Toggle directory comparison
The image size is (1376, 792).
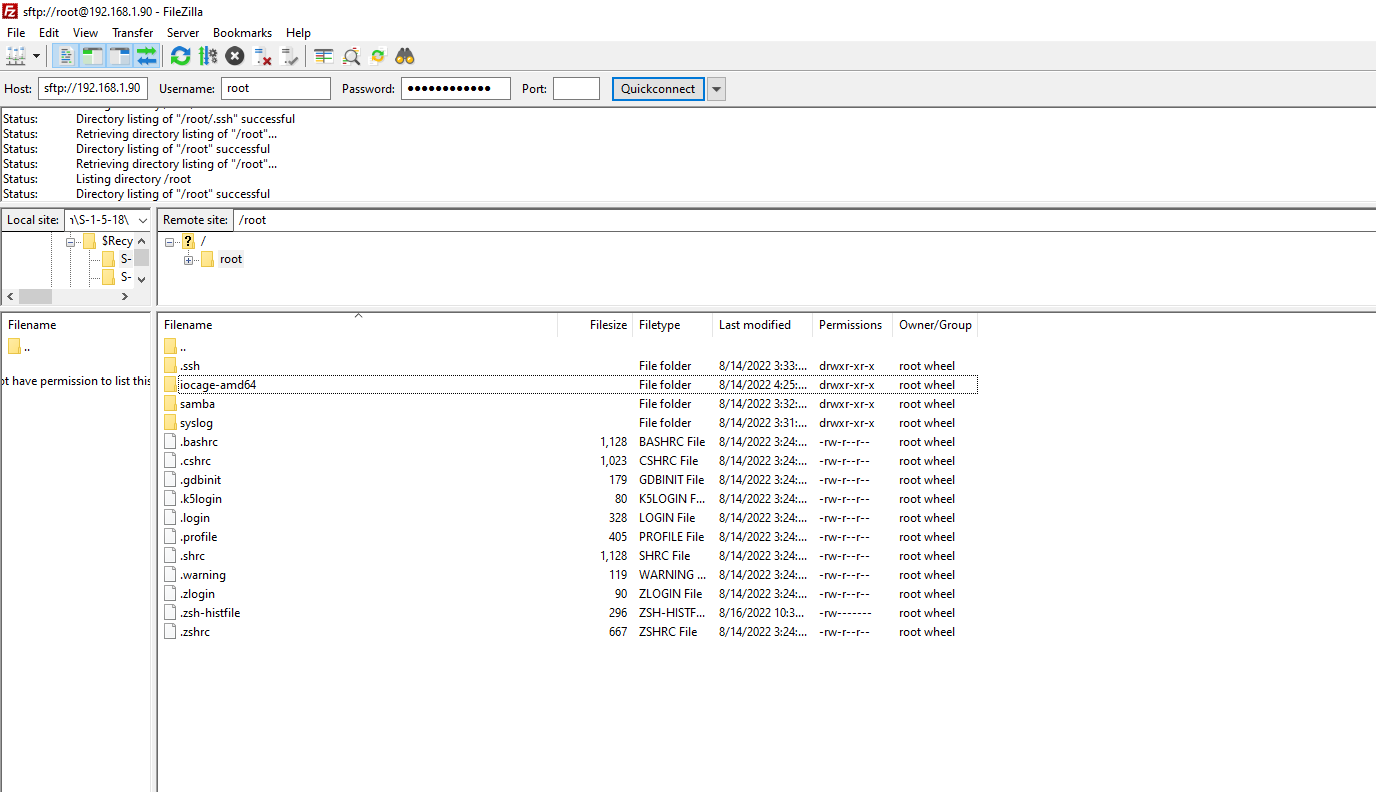(x=351, y=56)
